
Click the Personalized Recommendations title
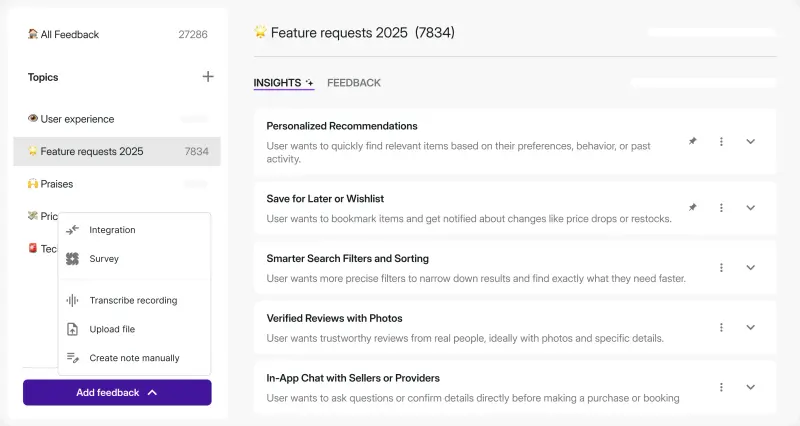[342, 126]
